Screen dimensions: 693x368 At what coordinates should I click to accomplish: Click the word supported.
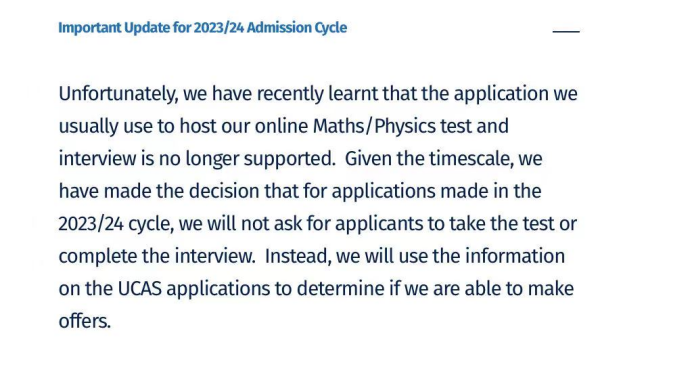coord(290,159)
